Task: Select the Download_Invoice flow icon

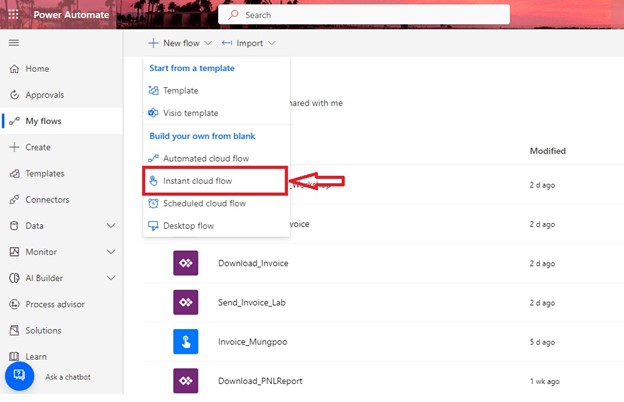Action: (187, 263)
